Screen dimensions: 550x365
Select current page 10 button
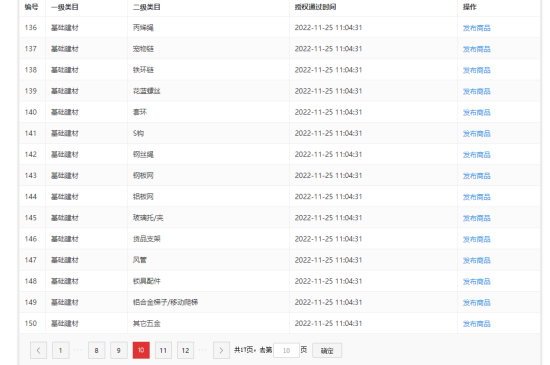(141, 350)
